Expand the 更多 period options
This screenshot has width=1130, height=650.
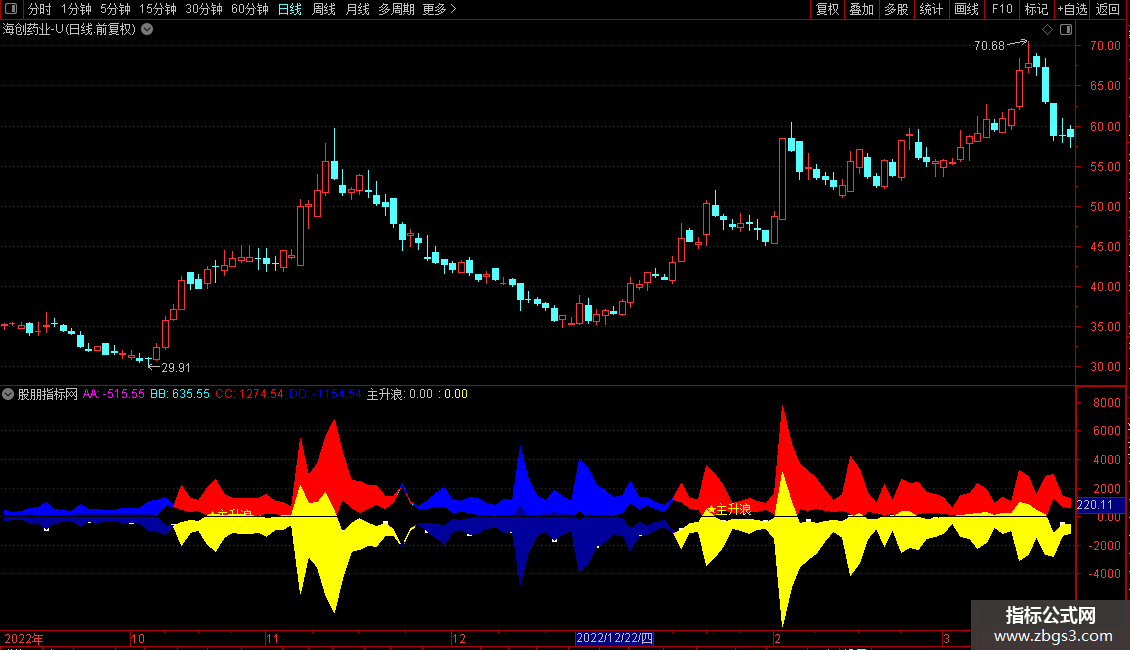[x=440, y=9]
